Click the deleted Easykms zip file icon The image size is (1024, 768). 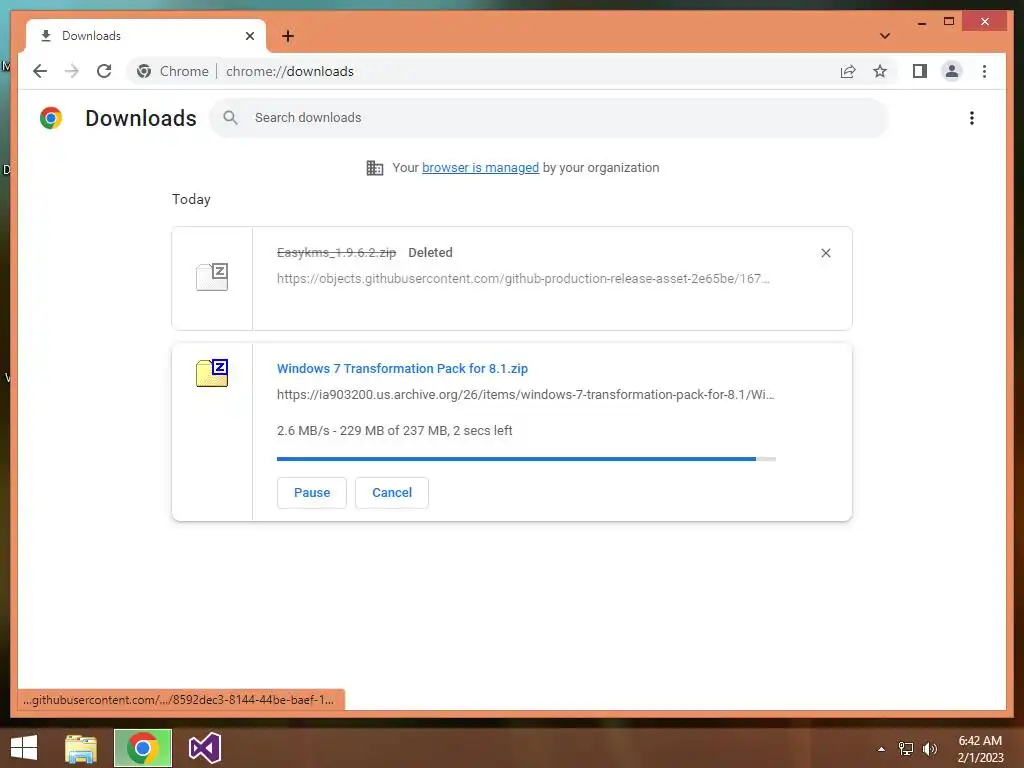coord(212,277)
